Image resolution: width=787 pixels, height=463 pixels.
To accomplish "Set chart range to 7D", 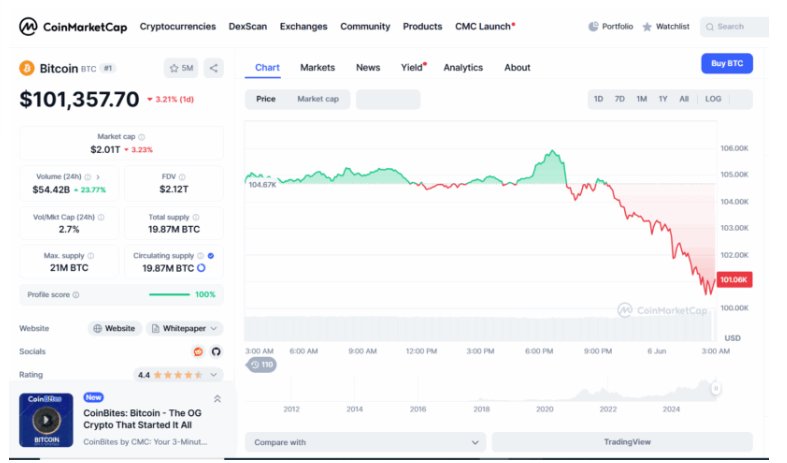I will tap(619, 99).
